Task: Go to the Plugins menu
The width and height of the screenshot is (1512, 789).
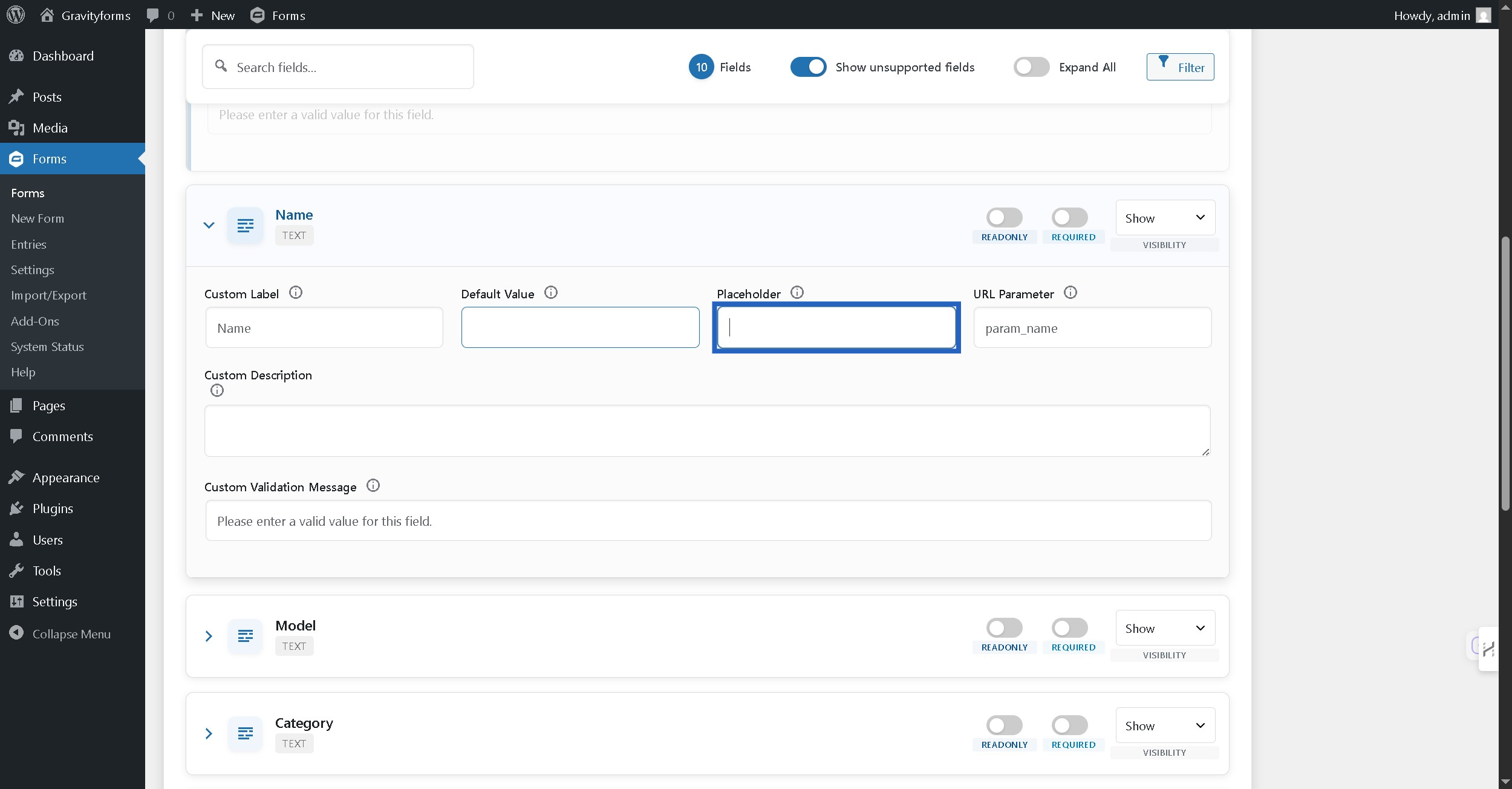Action: (x=53, y=509)
